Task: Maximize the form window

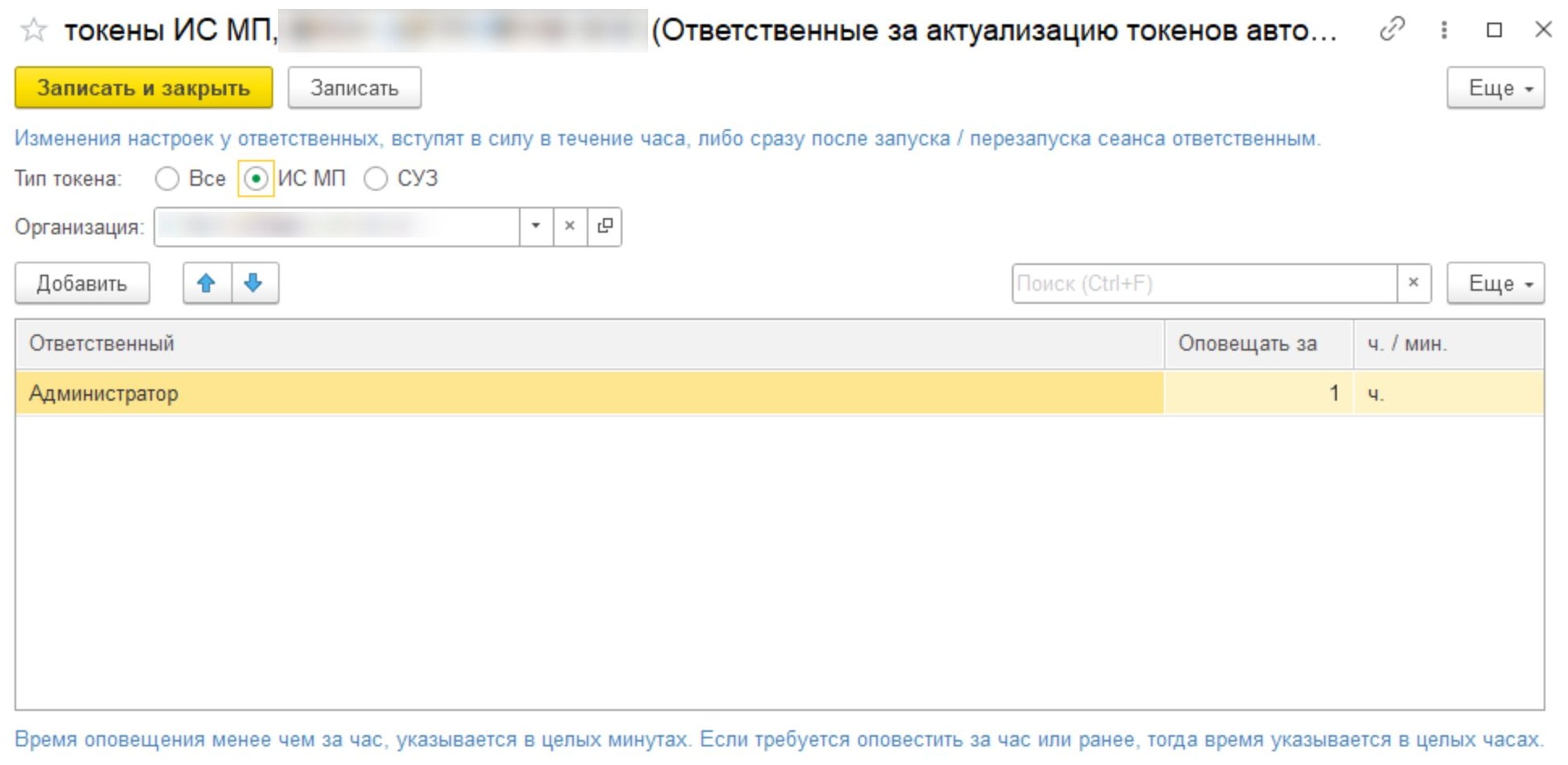Action: point(1494,30)
